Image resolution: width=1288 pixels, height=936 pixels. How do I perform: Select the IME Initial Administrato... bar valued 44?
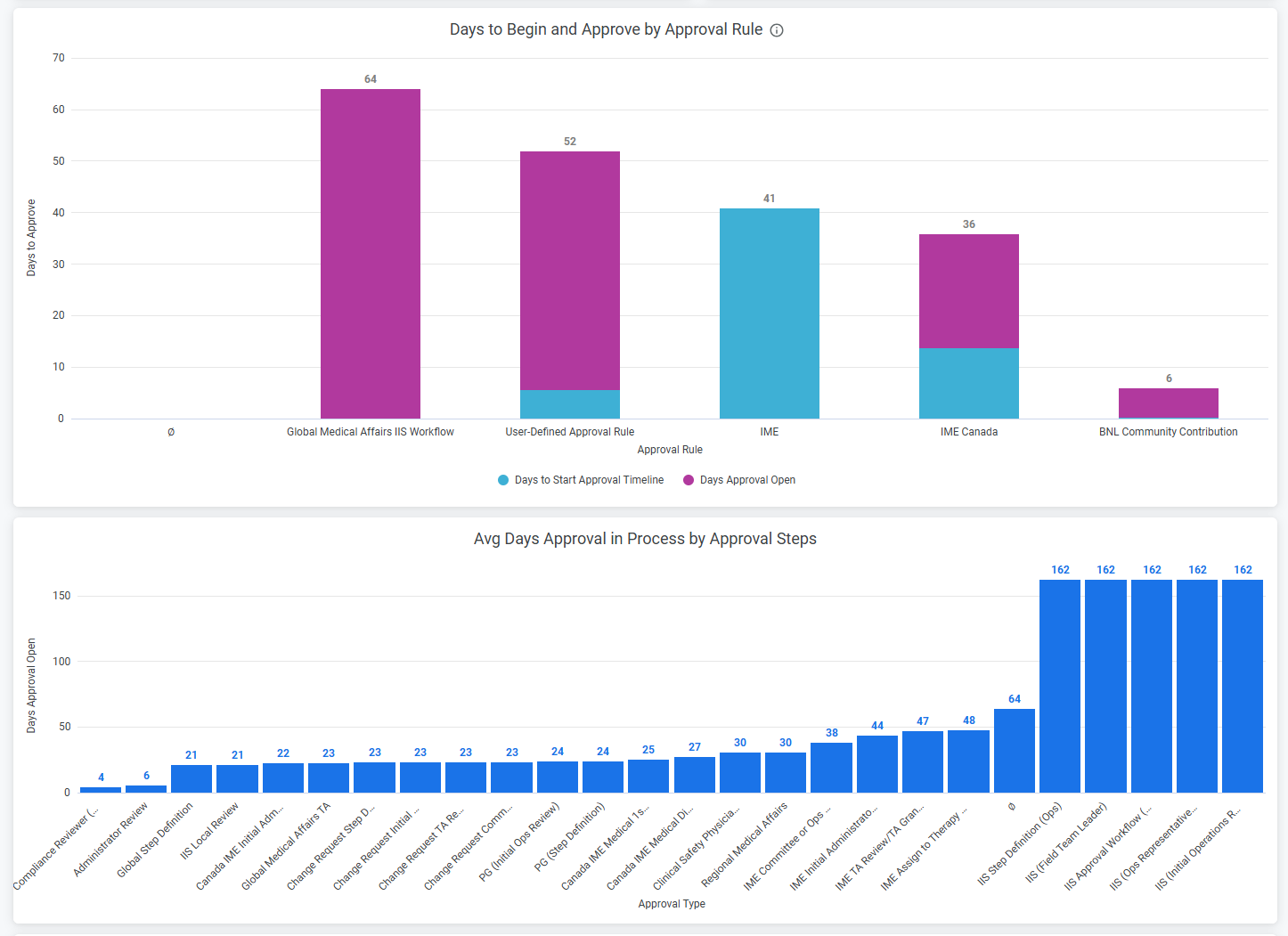[877, 764]
